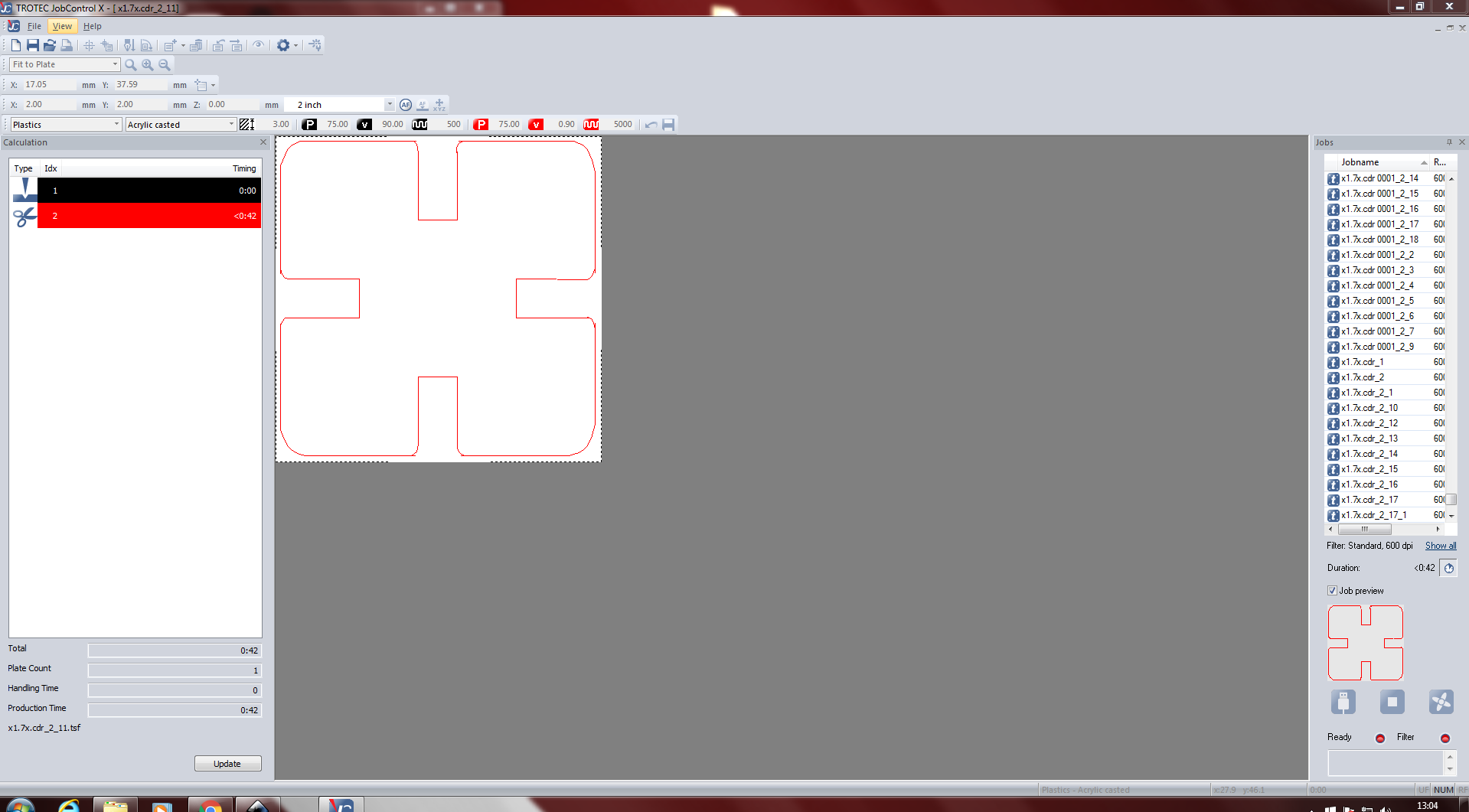This screenshot has width=1469, height=812.
Task: Click the save icon in material toolbar
Action: (x=668, y=125)
